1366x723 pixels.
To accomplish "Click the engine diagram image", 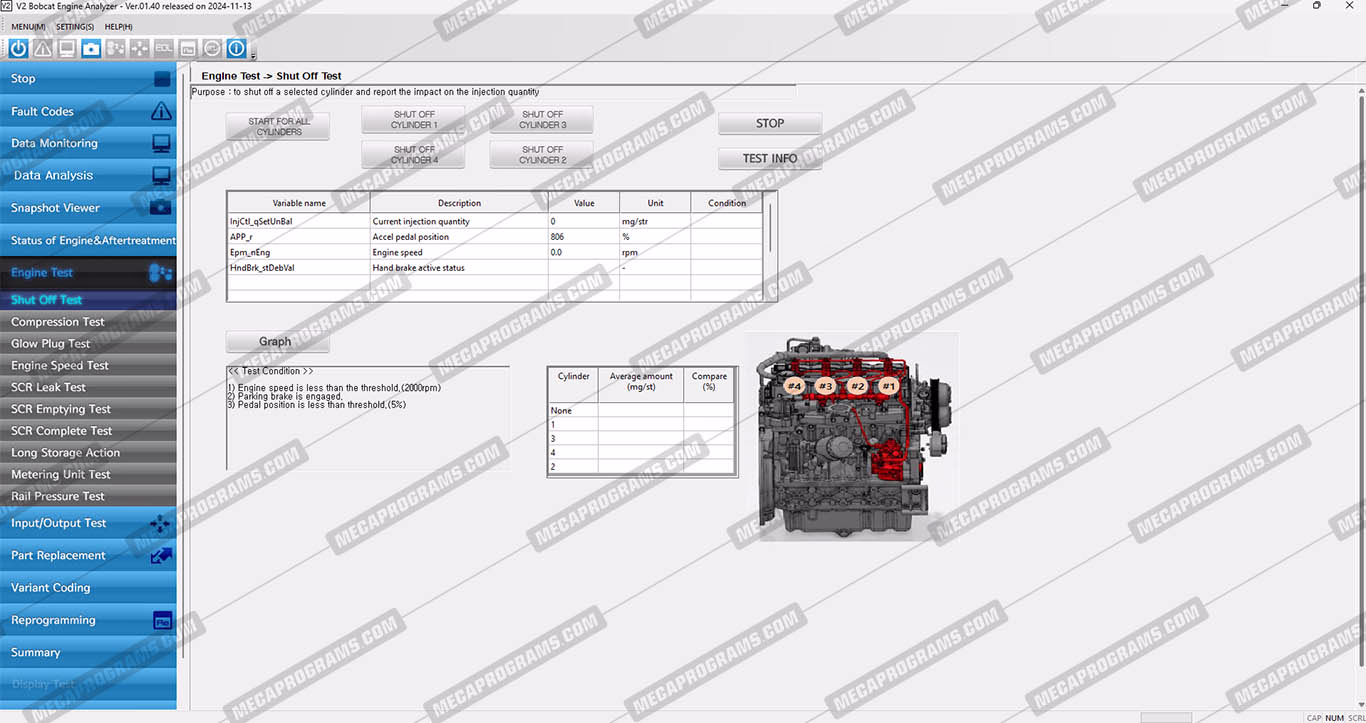I will [850, 437].
